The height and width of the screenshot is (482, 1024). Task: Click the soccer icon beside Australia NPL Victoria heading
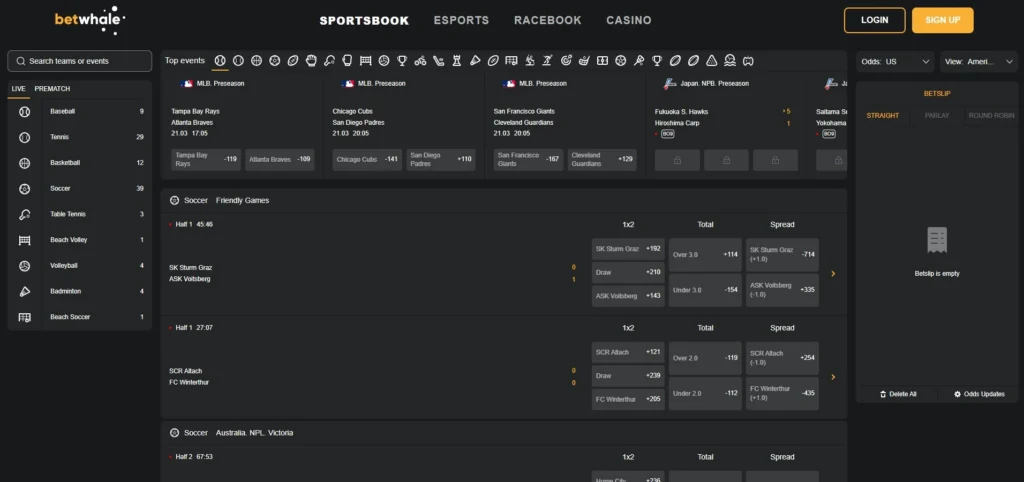[x=174, y=432]
